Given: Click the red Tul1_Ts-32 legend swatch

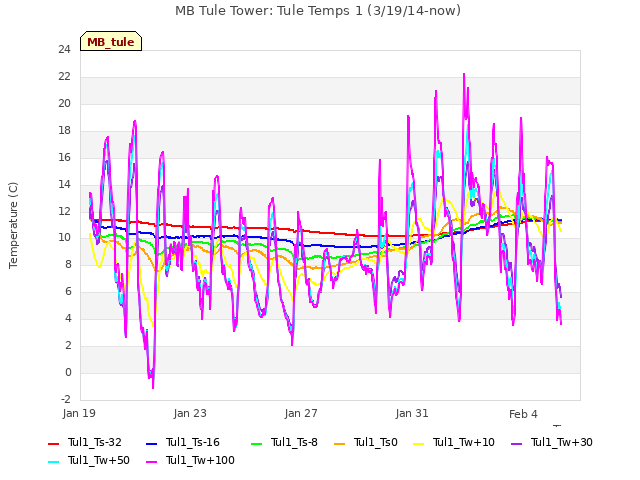Looking at the screenshot, I should click(x=53, y=444).
